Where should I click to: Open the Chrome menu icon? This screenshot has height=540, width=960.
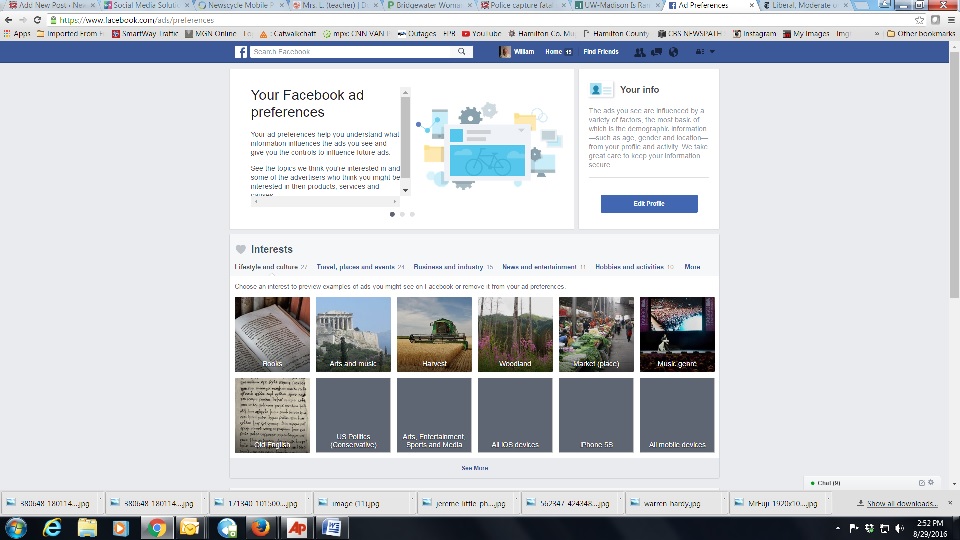tap(951, 20)
